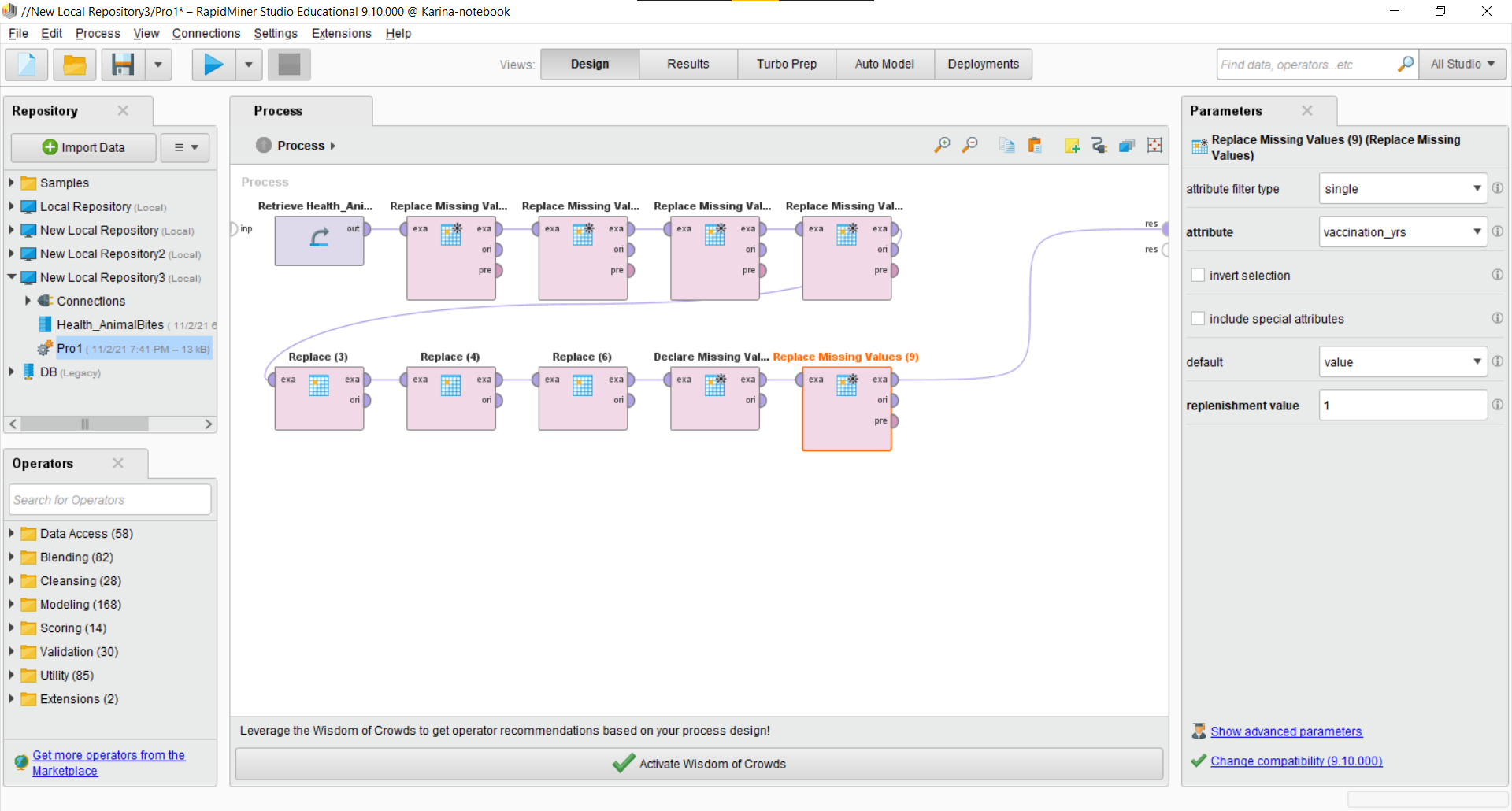Click the zoom in magnifier icon
The width and height of the screenshot is (1512, 811).
[942, 145]
